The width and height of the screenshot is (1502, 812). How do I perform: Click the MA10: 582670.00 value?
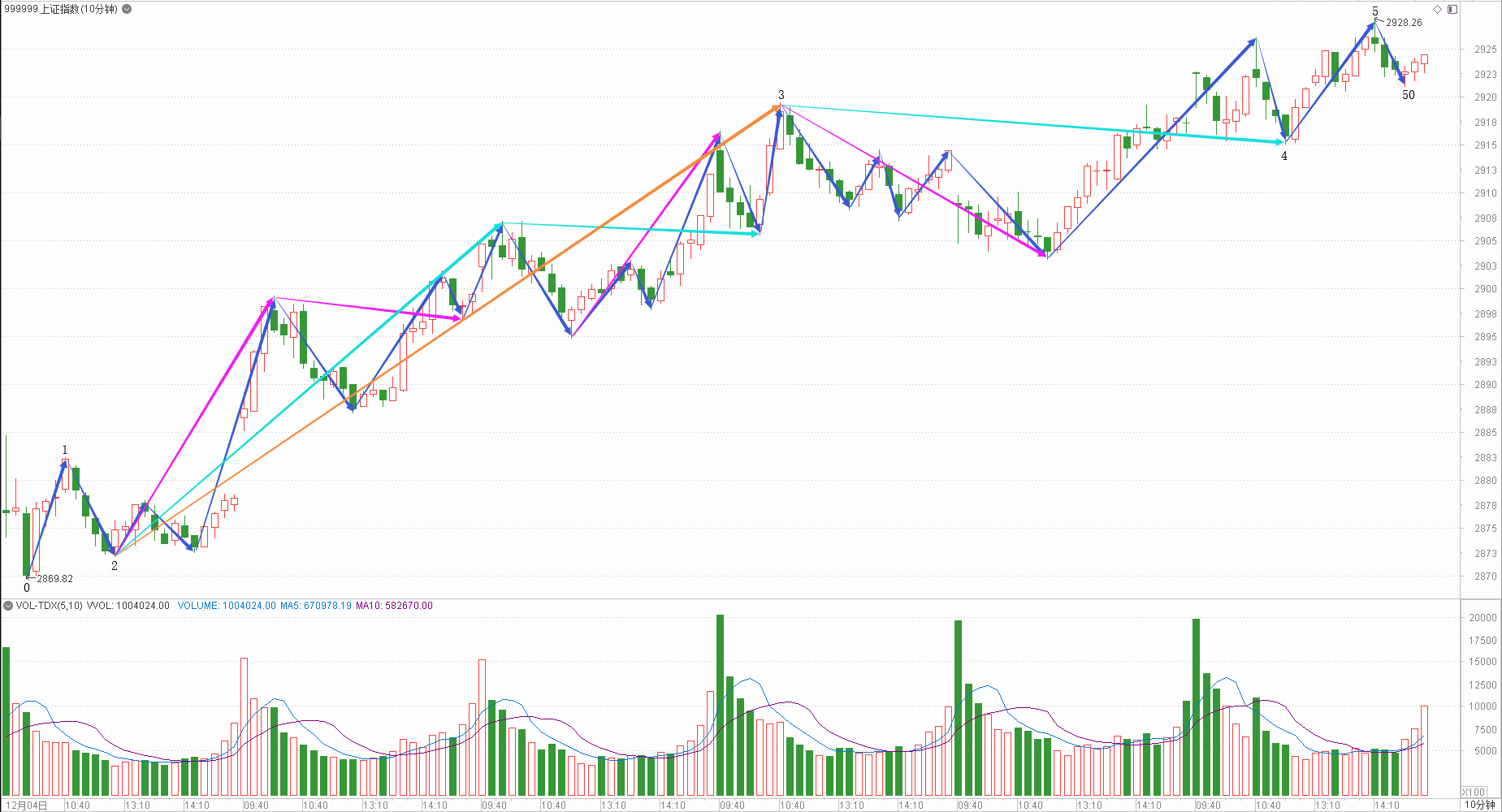[x=394, y=606]
